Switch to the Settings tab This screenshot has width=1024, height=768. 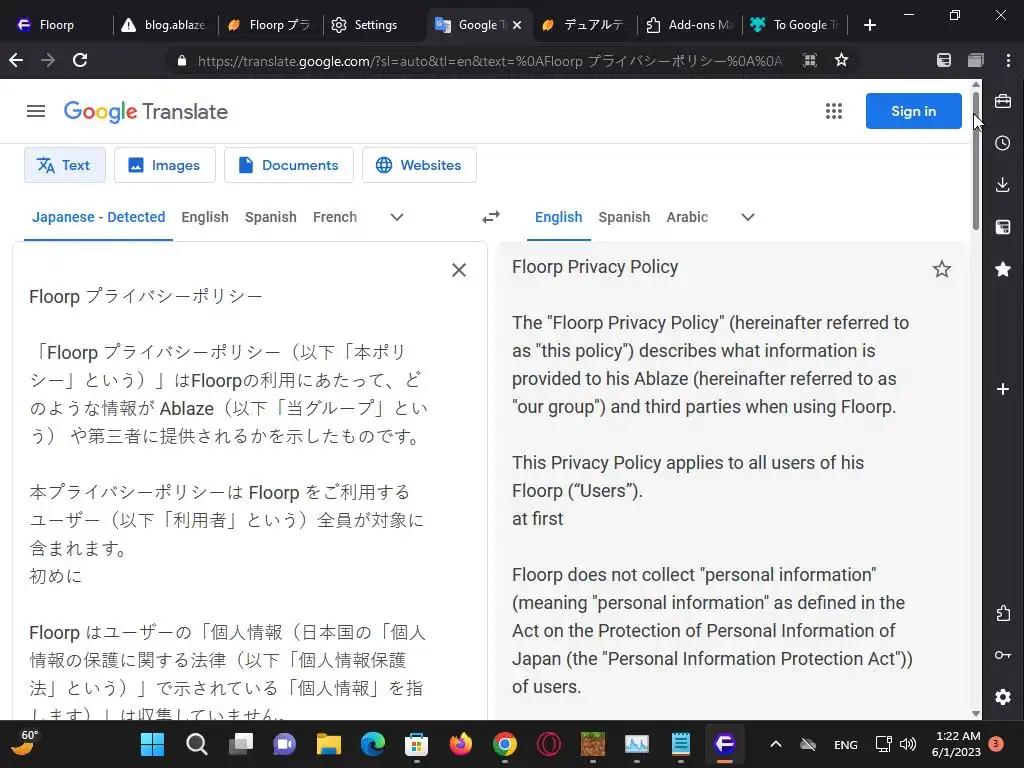[374, 25]
